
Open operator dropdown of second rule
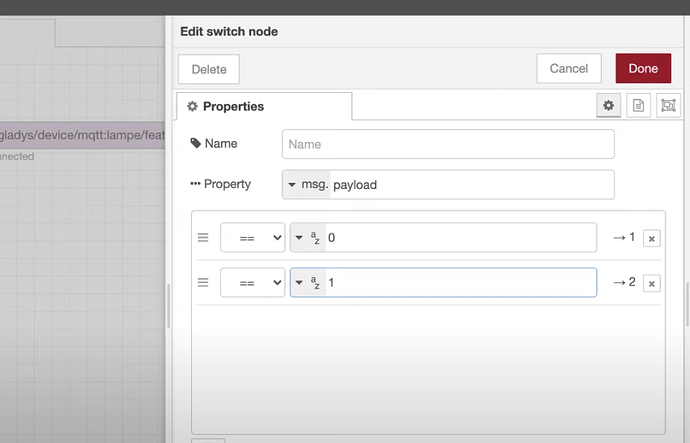tap(253, 282)
